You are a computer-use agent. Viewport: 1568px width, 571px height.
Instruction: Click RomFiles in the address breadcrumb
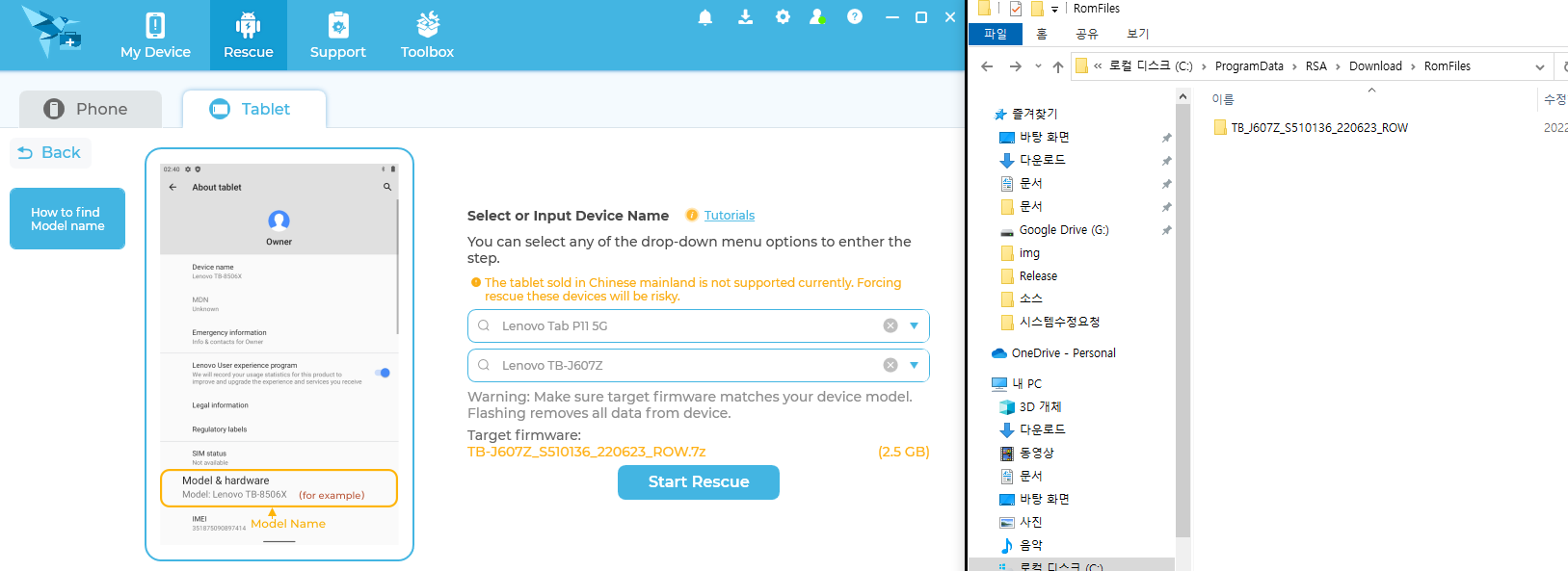point(1448,66)
